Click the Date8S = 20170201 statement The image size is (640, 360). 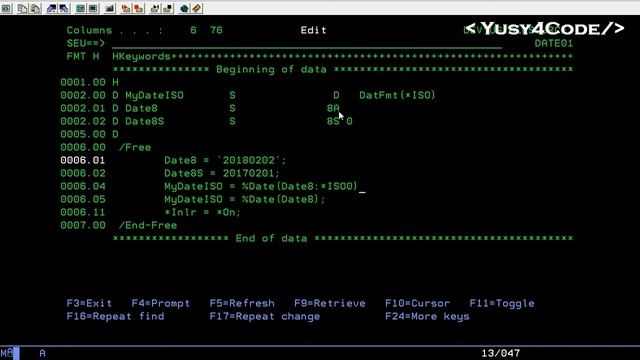click(x=222, y=173)
